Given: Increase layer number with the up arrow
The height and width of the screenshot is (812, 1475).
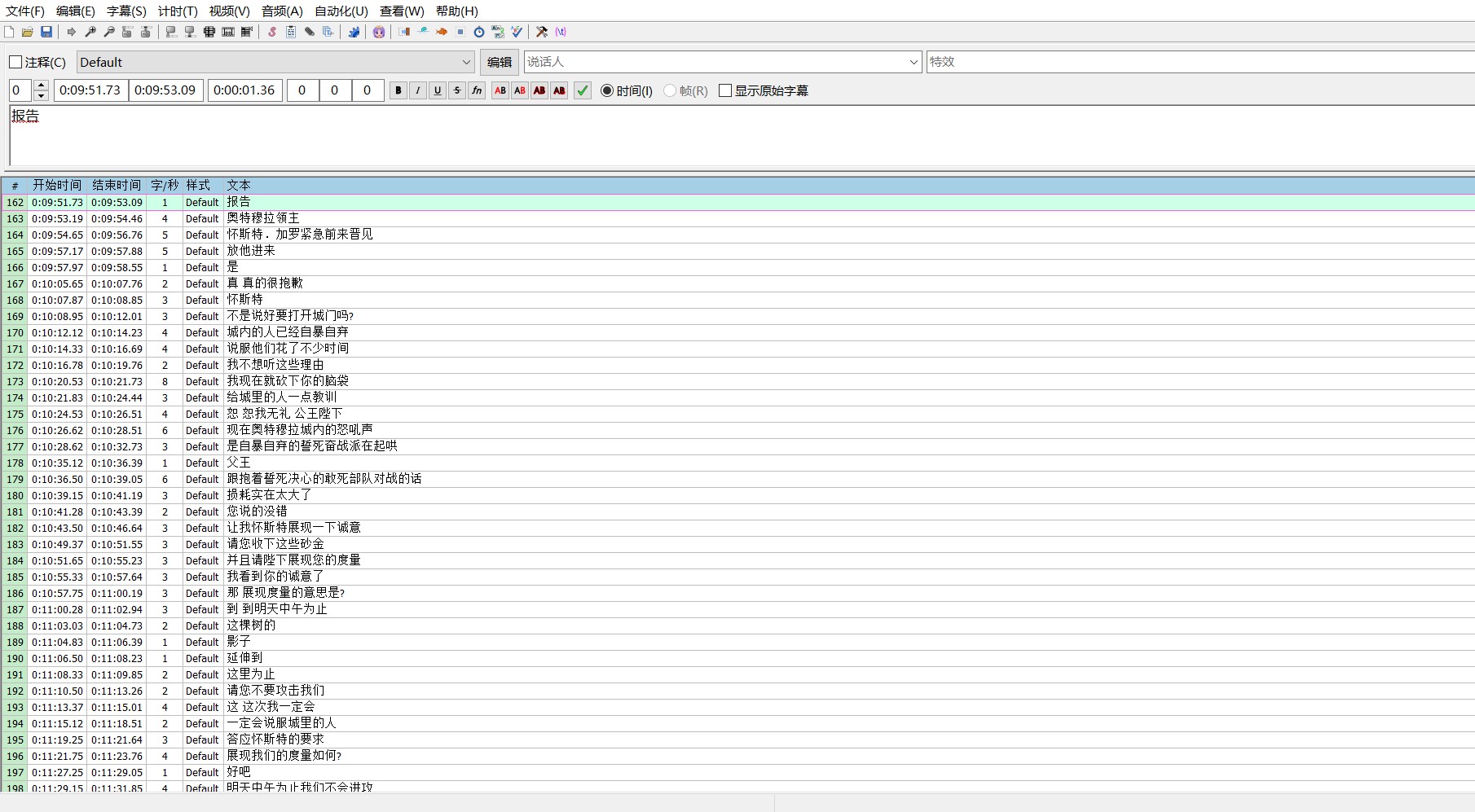Looking at the screenshot, I should point(42,86).
